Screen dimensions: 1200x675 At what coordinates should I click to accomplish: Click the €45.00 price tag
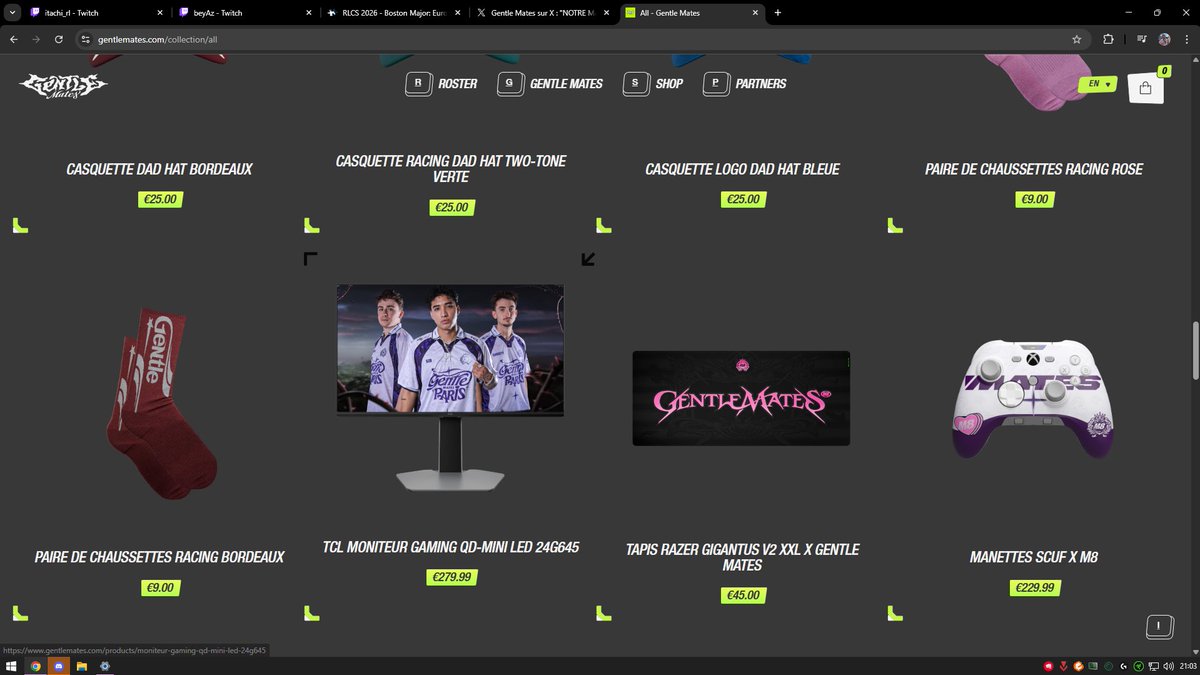743,595
